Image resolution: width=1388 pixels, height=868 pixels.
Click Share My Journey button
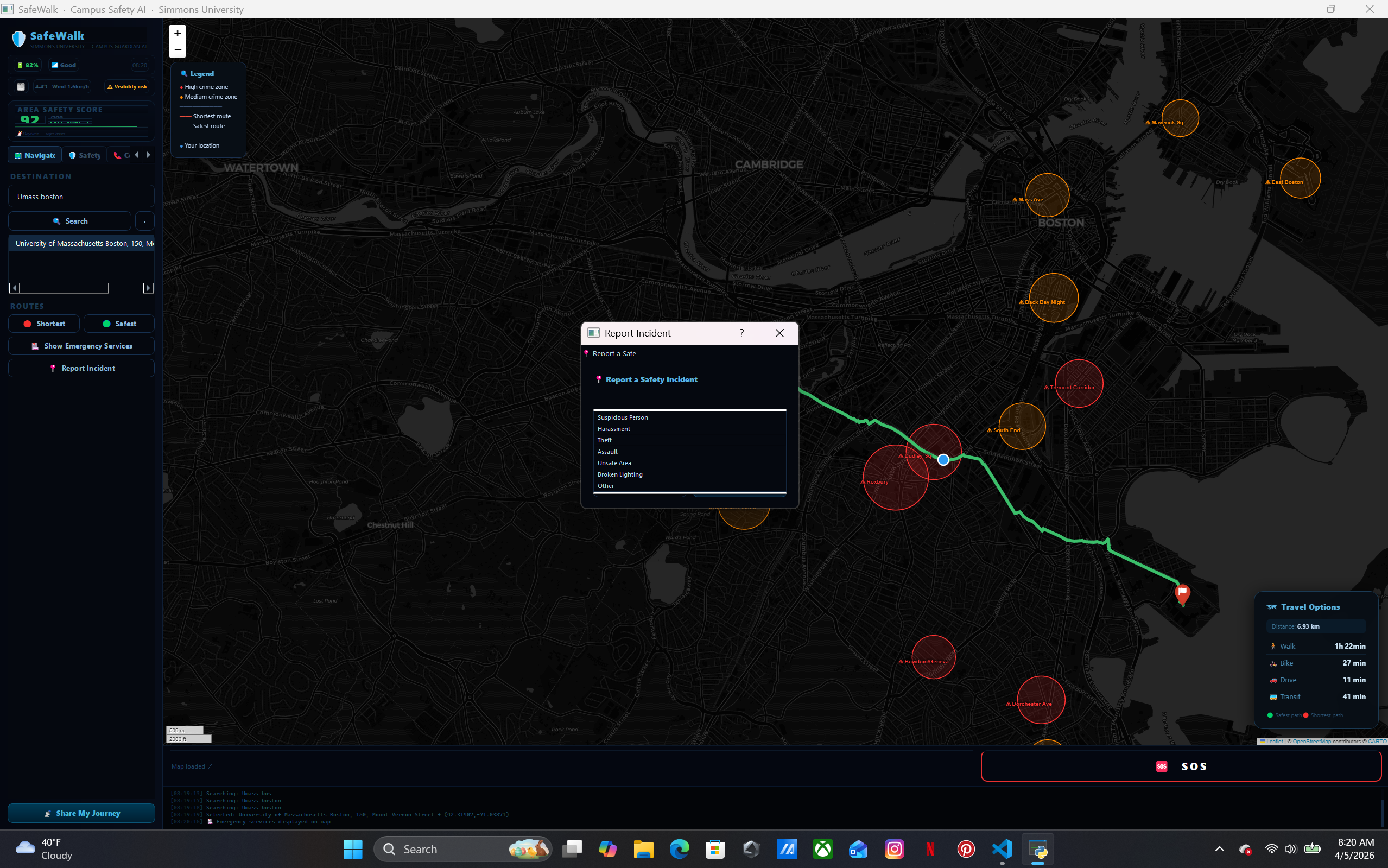(x=81, y=813)
